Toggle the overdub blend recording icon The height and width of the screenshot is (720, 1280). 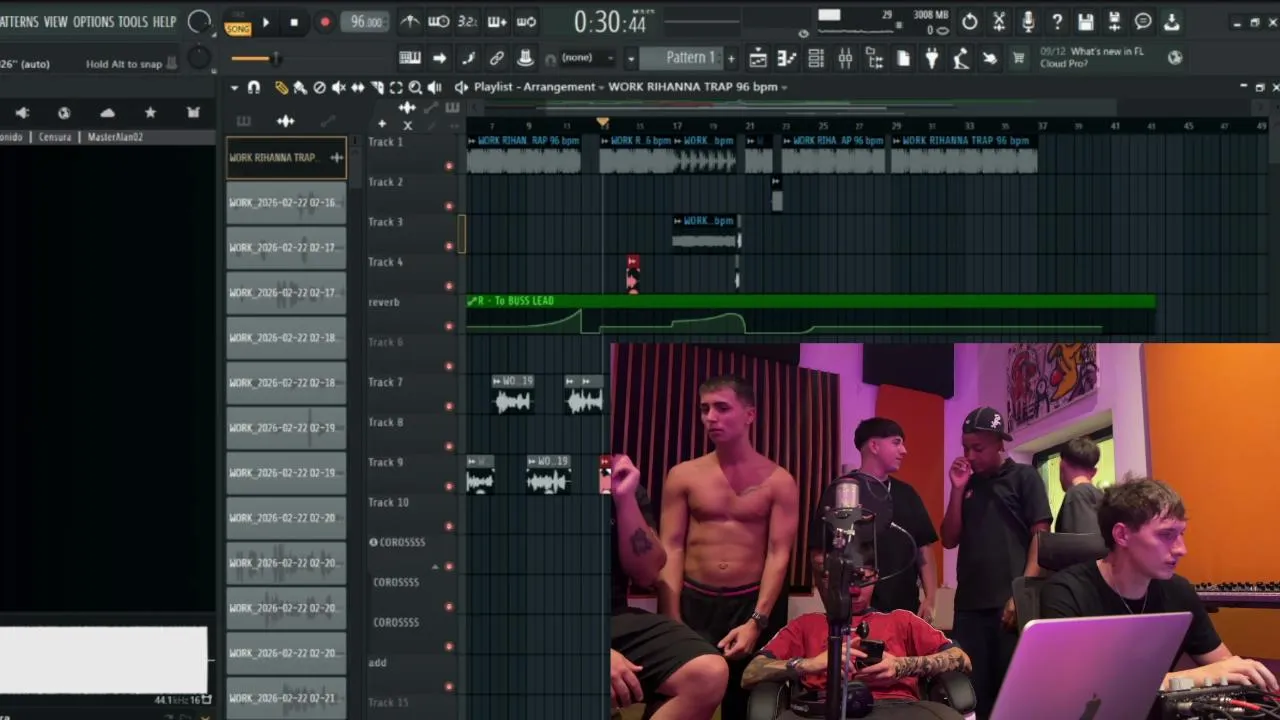[x=496, y=22]
